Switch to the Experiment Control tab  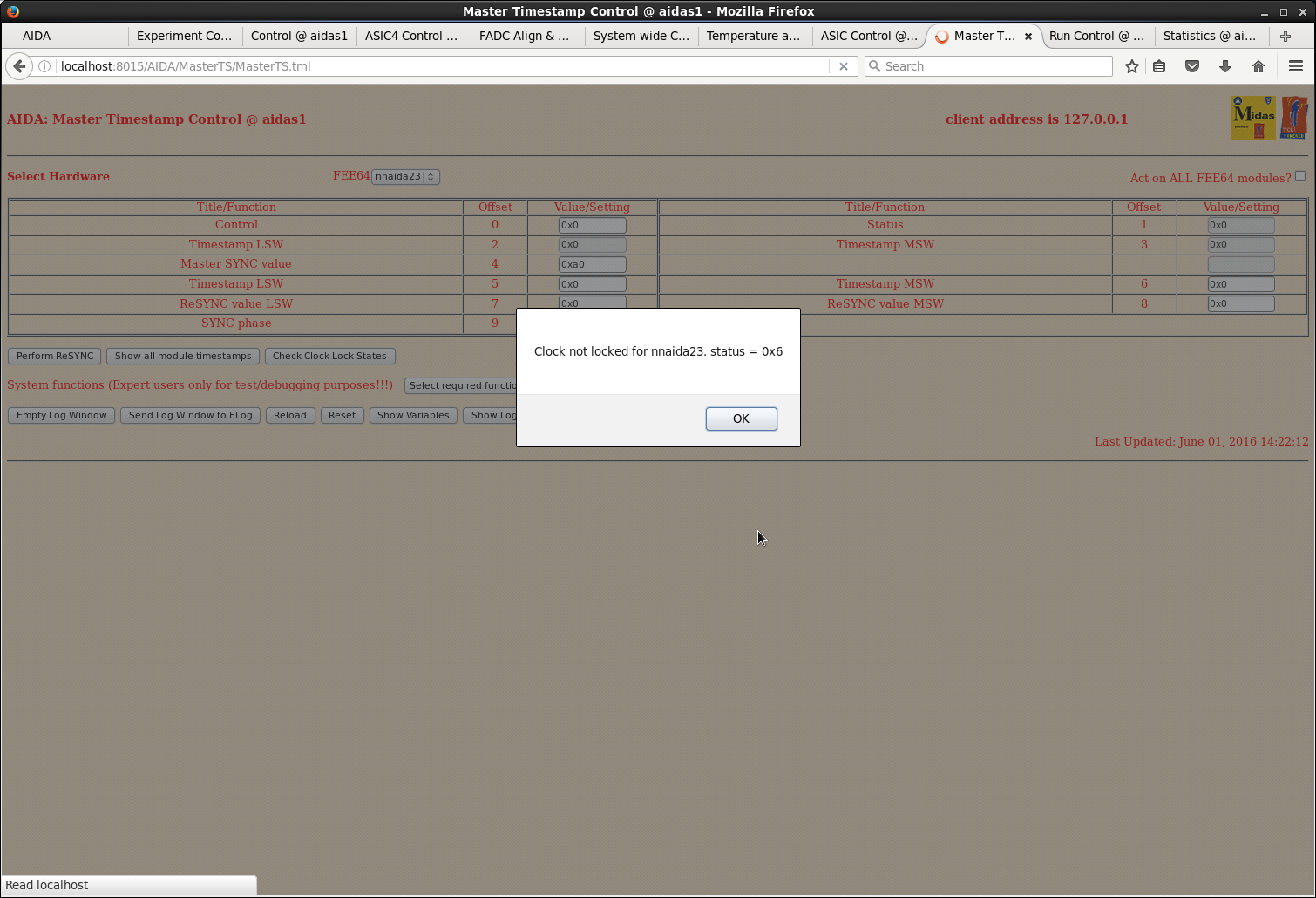(x=185, y=36)
